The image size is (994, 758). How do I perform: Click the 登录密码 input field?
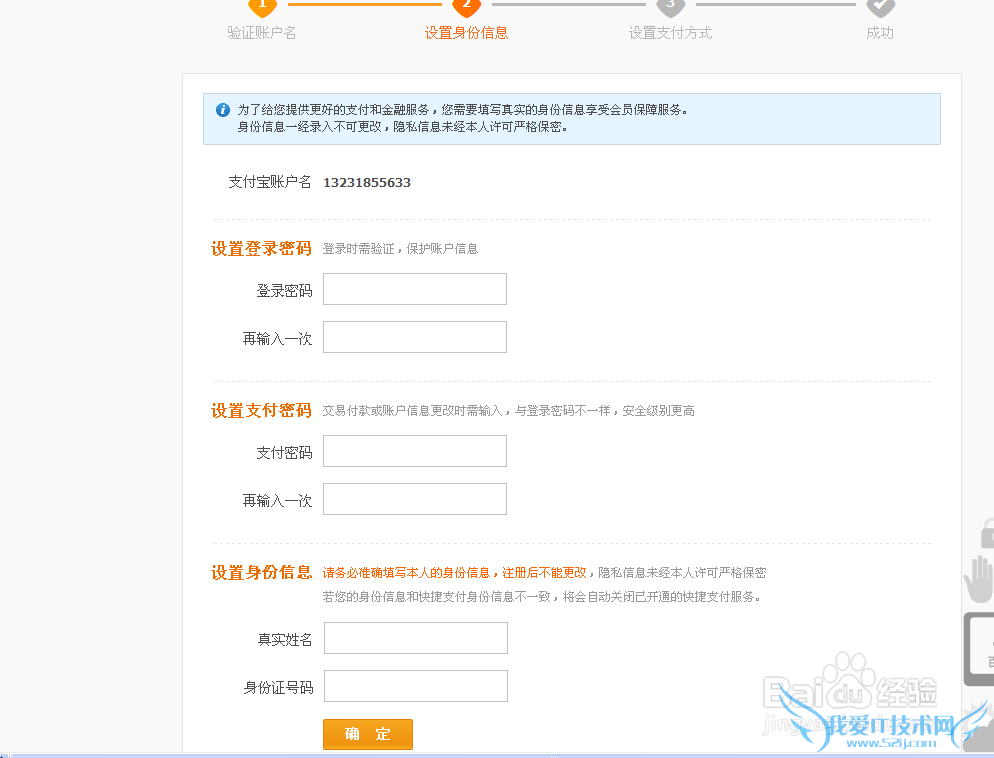pos(415,289)
